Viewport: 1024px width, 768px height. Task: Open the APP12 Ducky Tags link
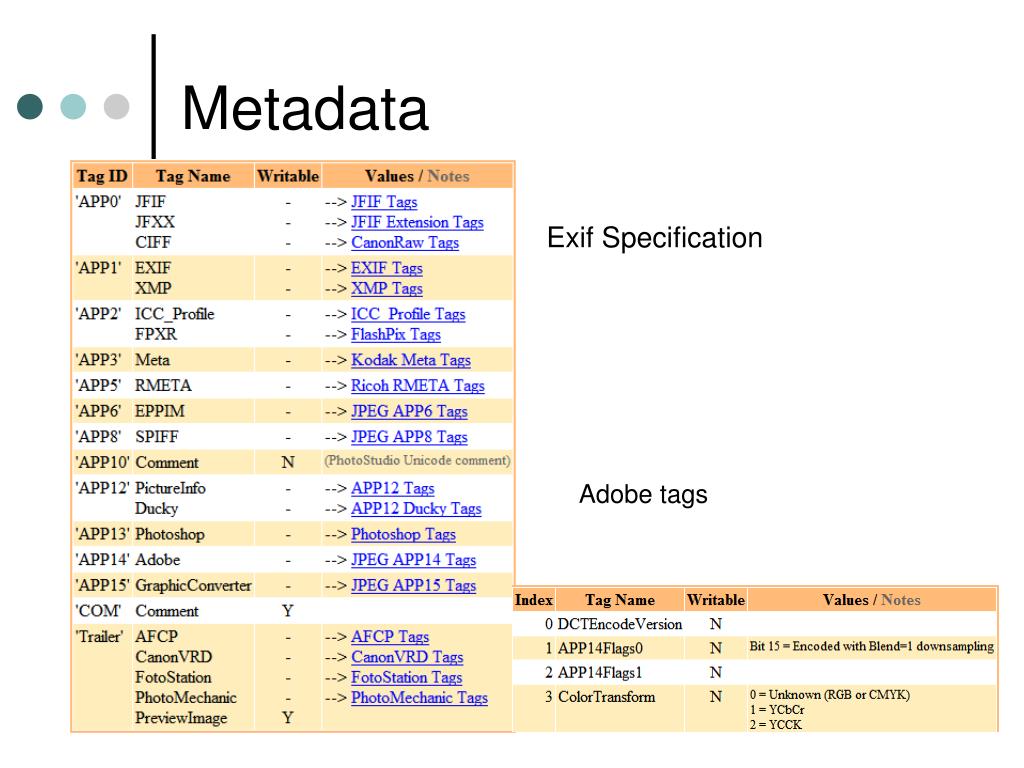(416, 508)
